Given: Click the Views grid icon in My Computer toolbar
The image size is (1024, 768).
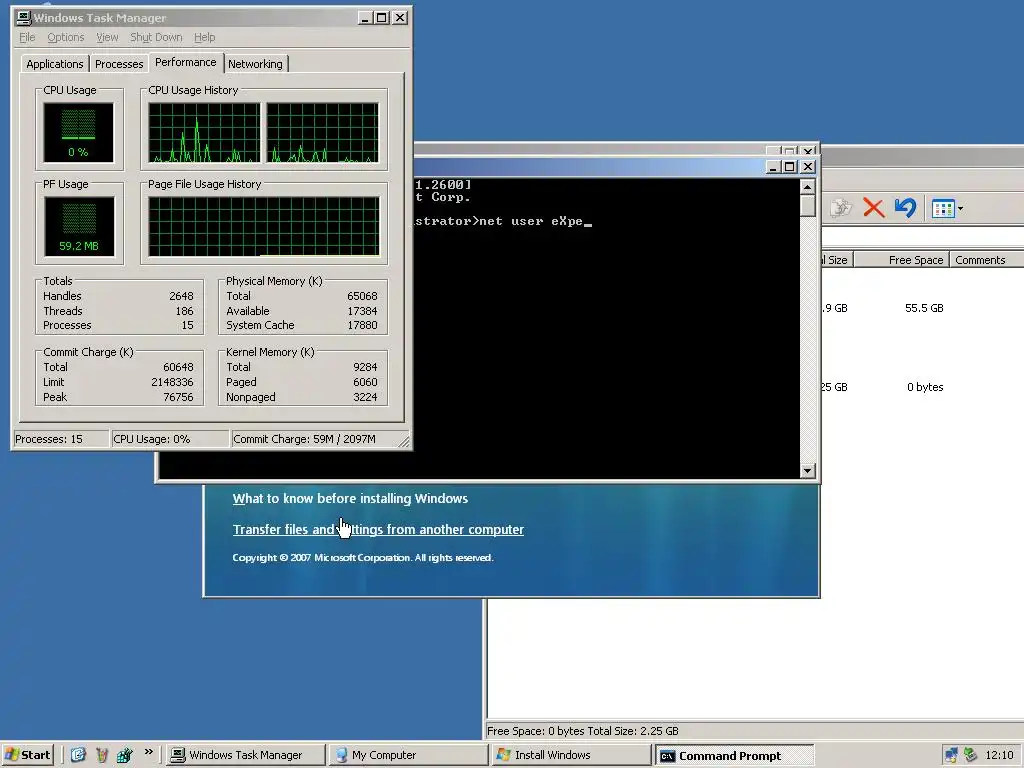Looking at the screenshot, I should pyautogui.click(x=943, y=208).
